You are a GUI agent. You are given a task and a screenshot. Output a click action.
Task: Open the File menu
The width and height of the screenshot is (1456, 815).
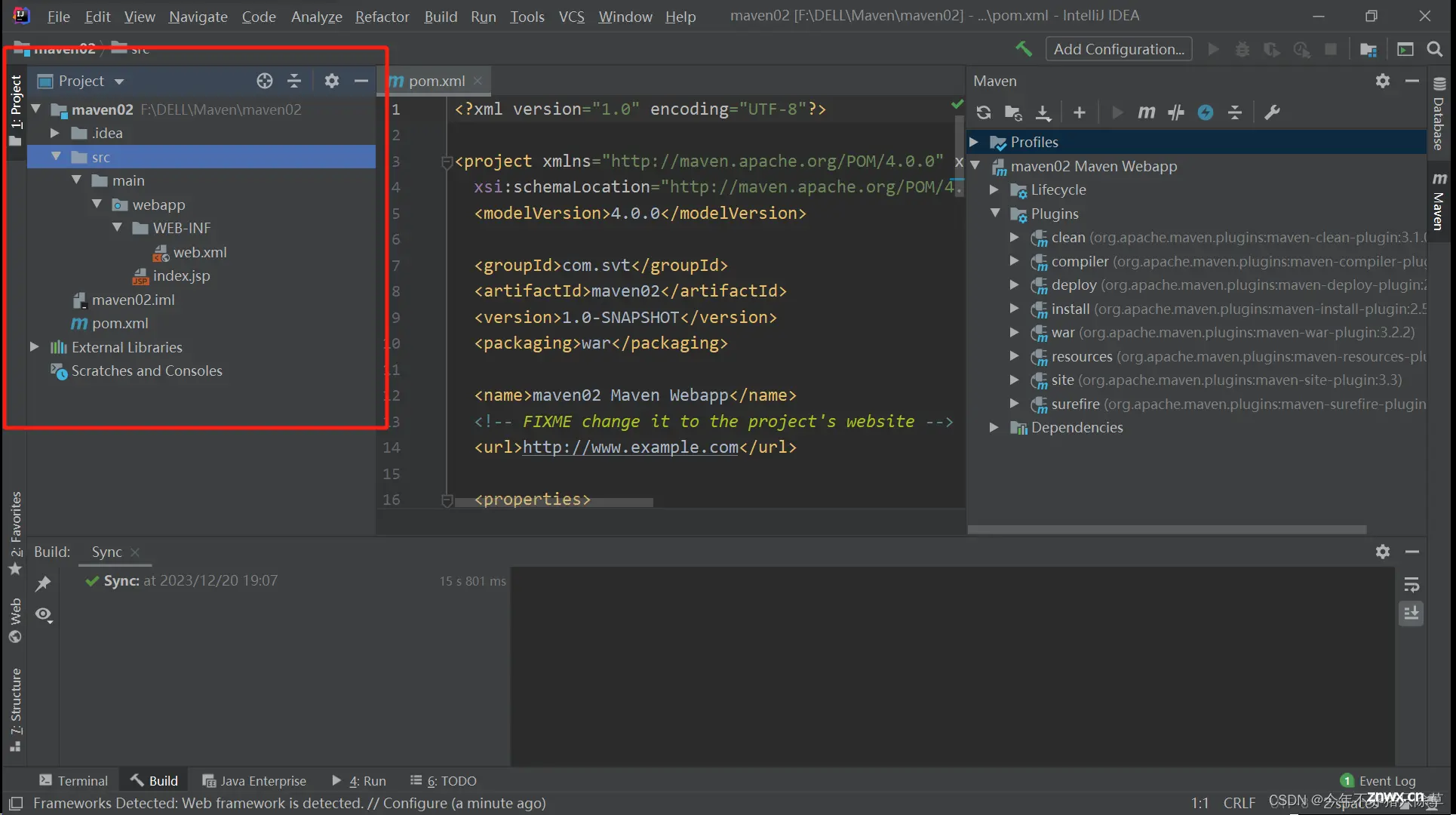tap(58, 16)
